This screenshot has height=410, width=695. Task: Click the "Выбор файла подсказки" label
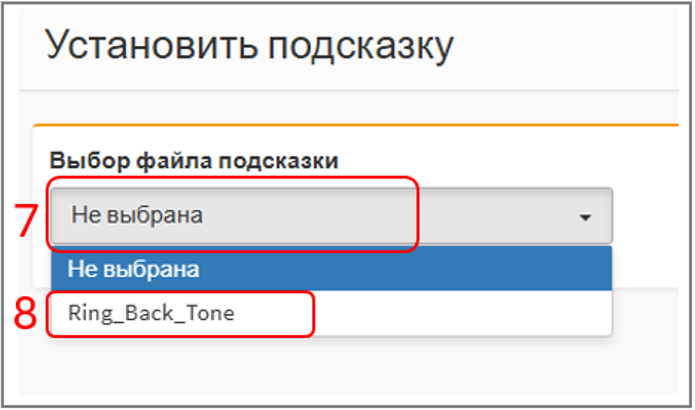[x=193, y=161]
